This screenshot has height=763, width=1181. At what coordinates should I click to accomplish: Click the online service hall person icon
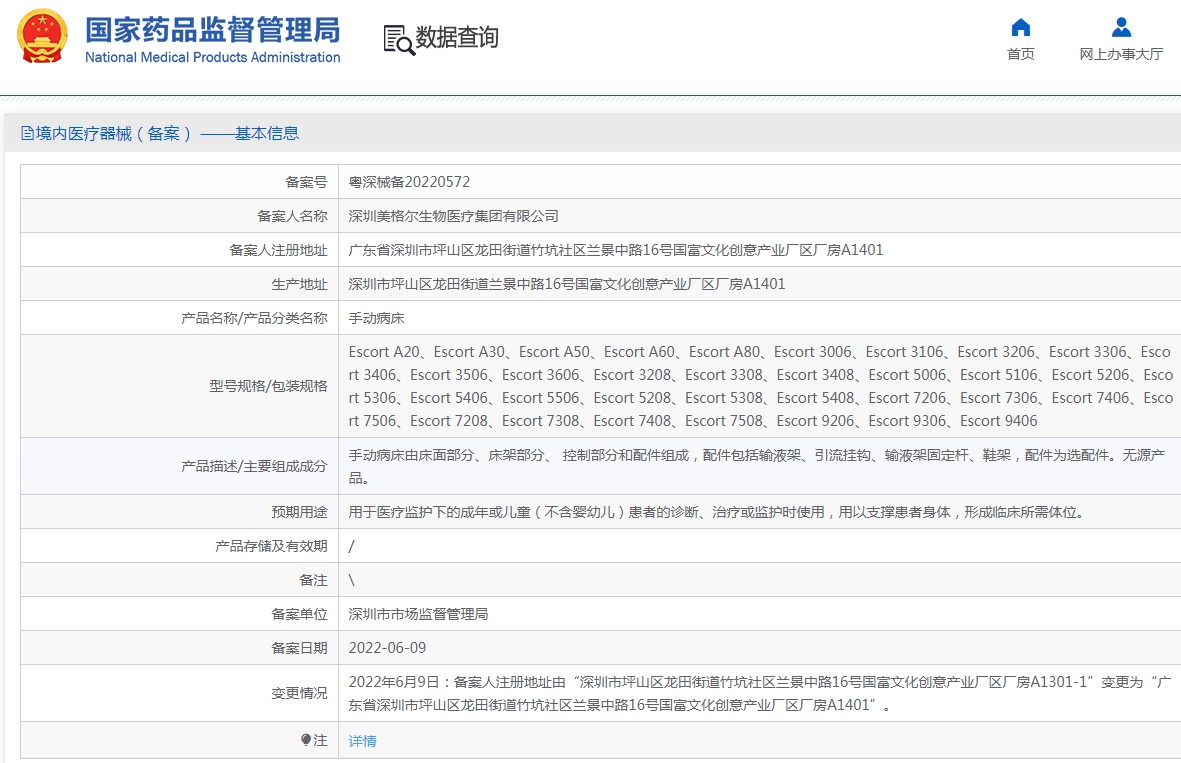click(x=1121, y=27)
